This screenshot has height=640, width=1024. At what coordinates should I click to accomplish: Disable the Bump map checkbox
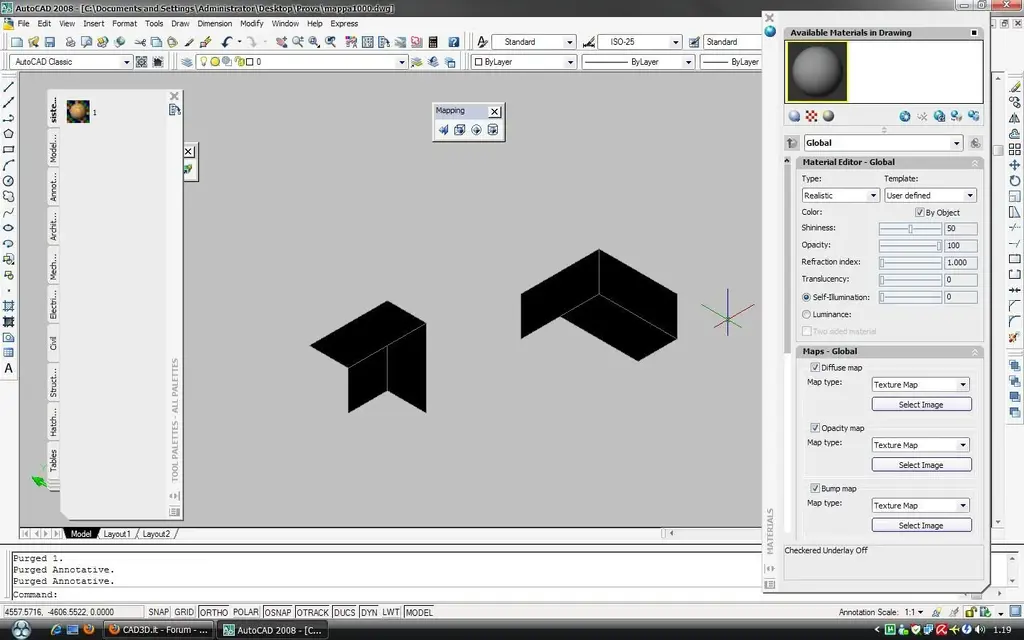(815, 488)
